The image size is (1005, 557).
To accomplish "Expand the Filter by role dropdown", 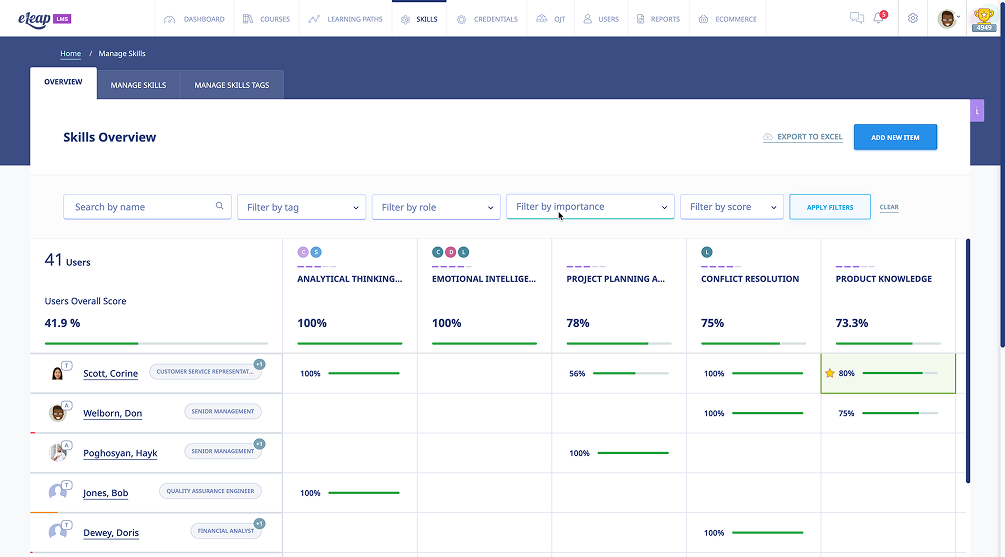I will [x=436, y=207].
